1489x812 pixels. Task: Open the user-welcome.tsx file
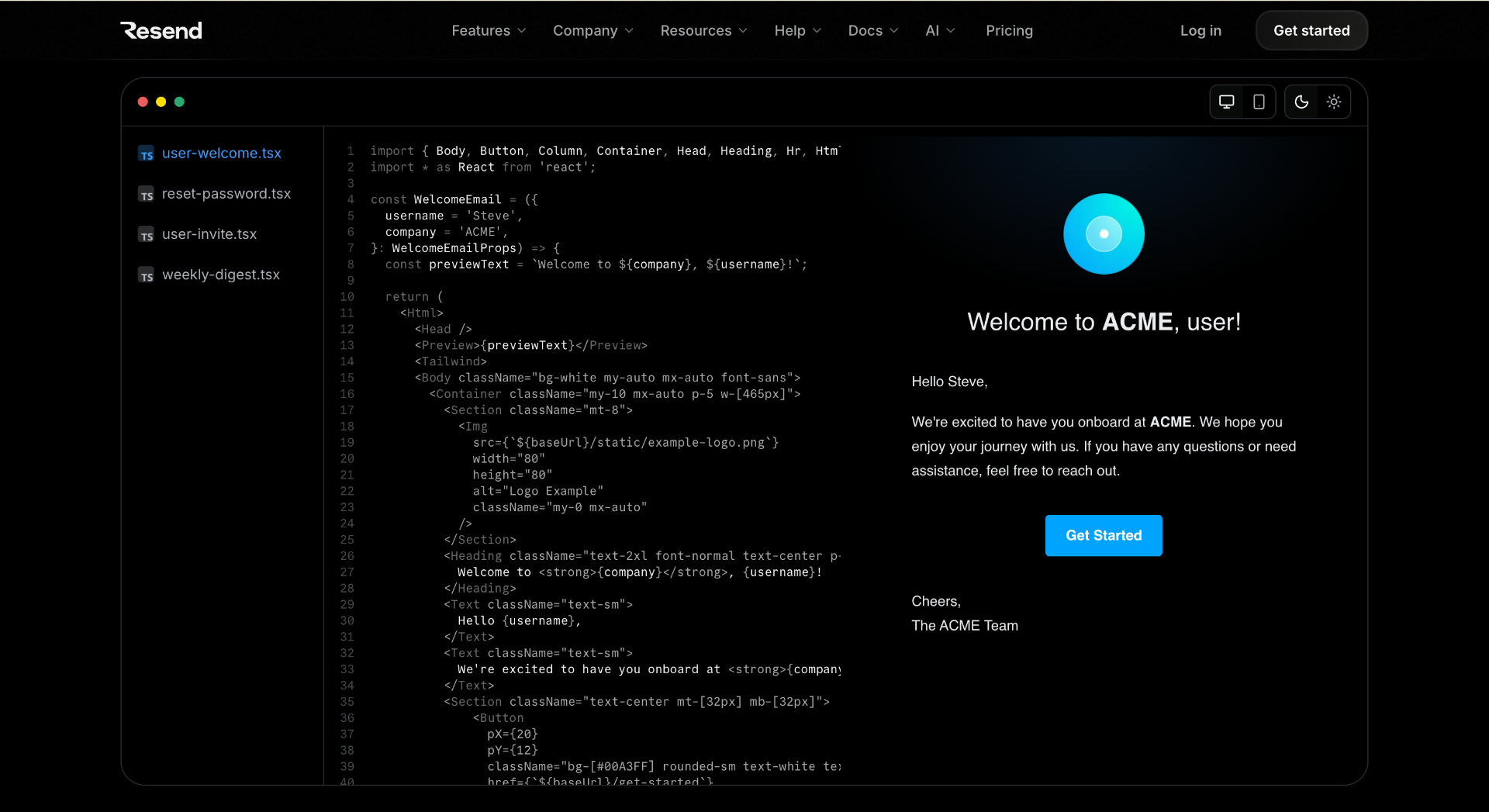click(x=221, y=154)
